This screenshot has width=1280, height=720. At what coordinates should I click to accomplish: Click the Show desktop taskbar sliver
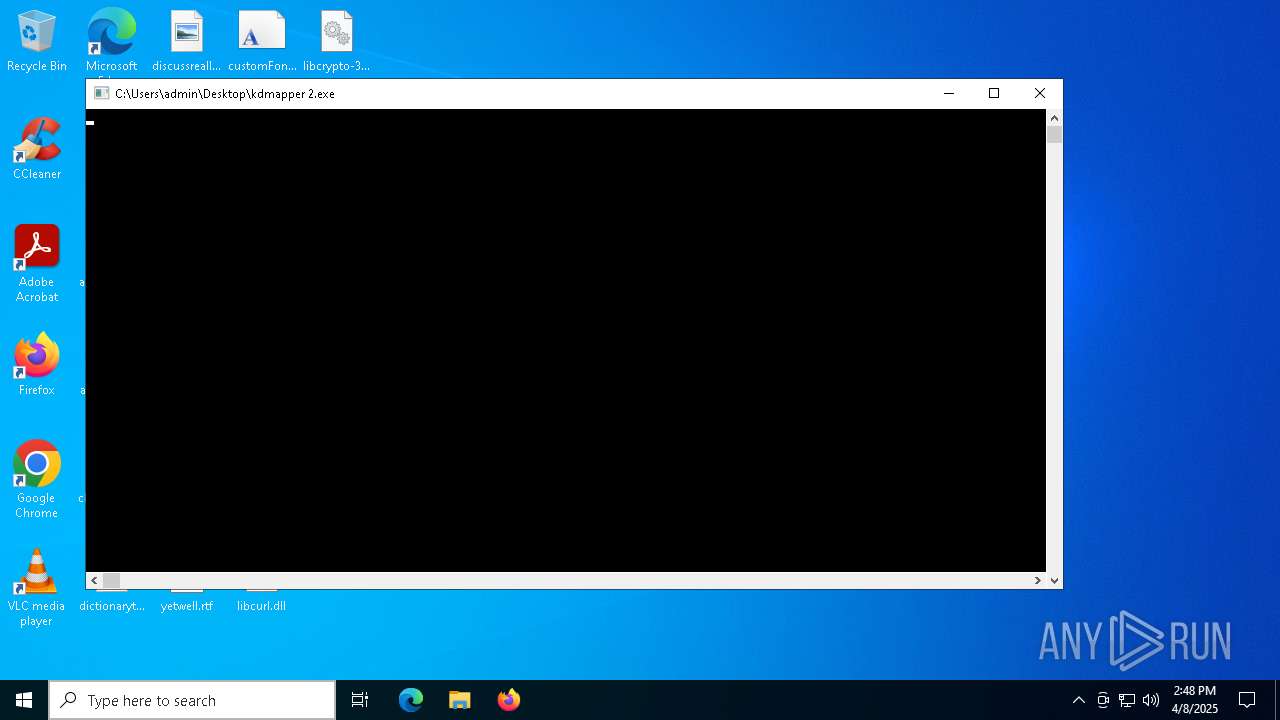coord(1277,700)
